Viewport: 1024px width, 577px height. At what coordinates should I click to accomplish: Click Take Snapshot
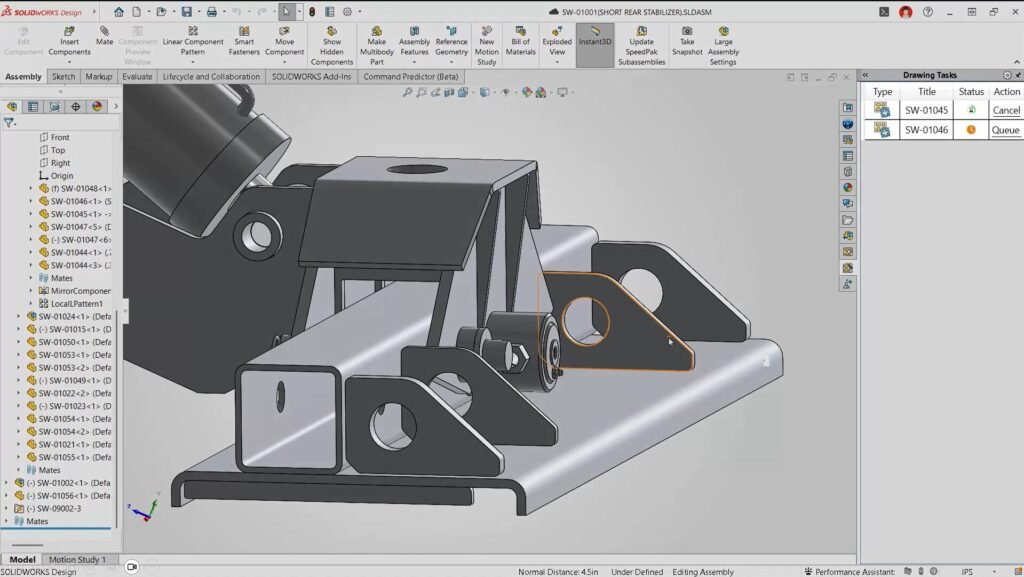point(687,41)
